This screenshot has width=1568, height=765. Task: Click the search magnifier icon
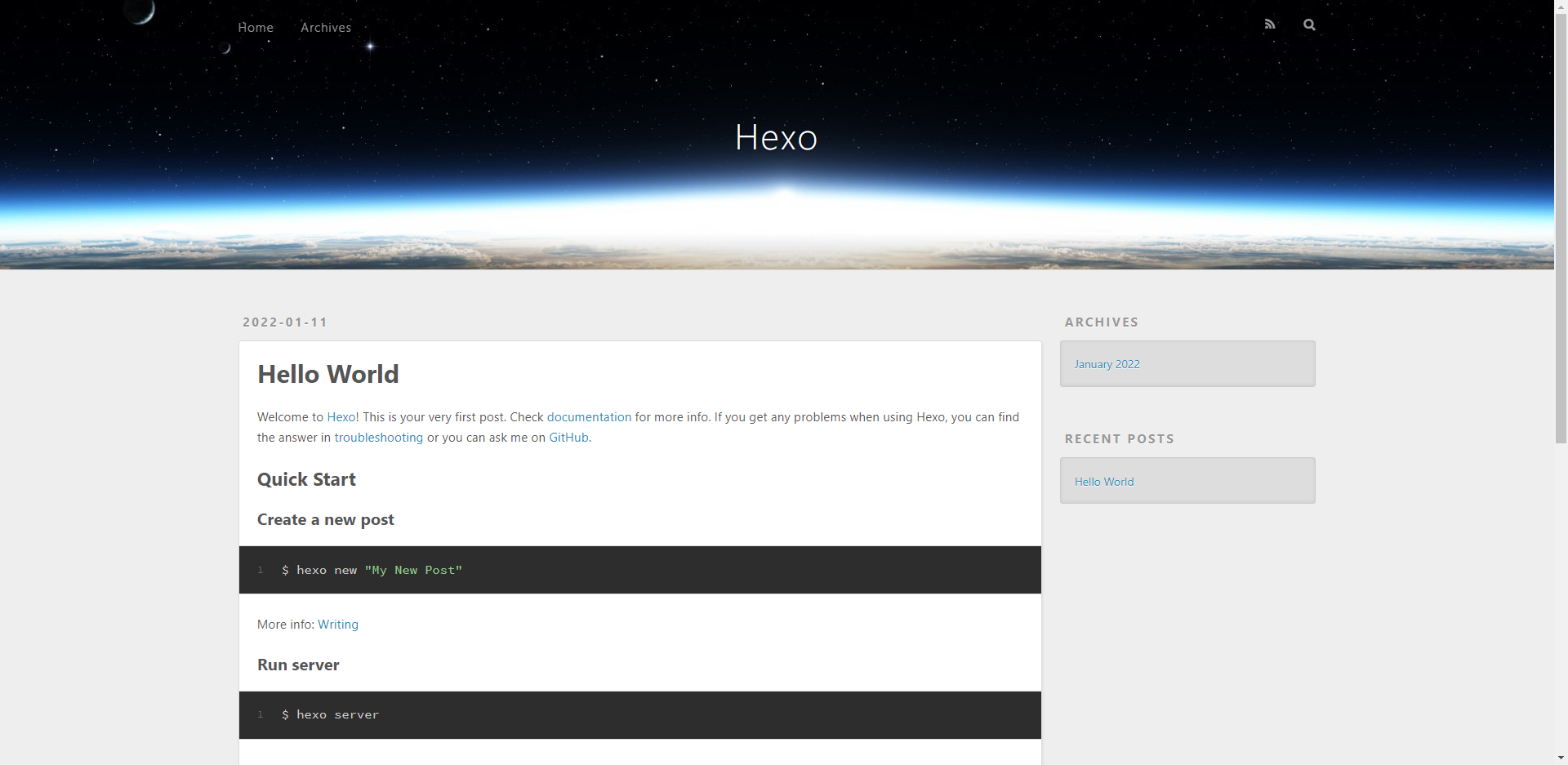click(1309, 24)
